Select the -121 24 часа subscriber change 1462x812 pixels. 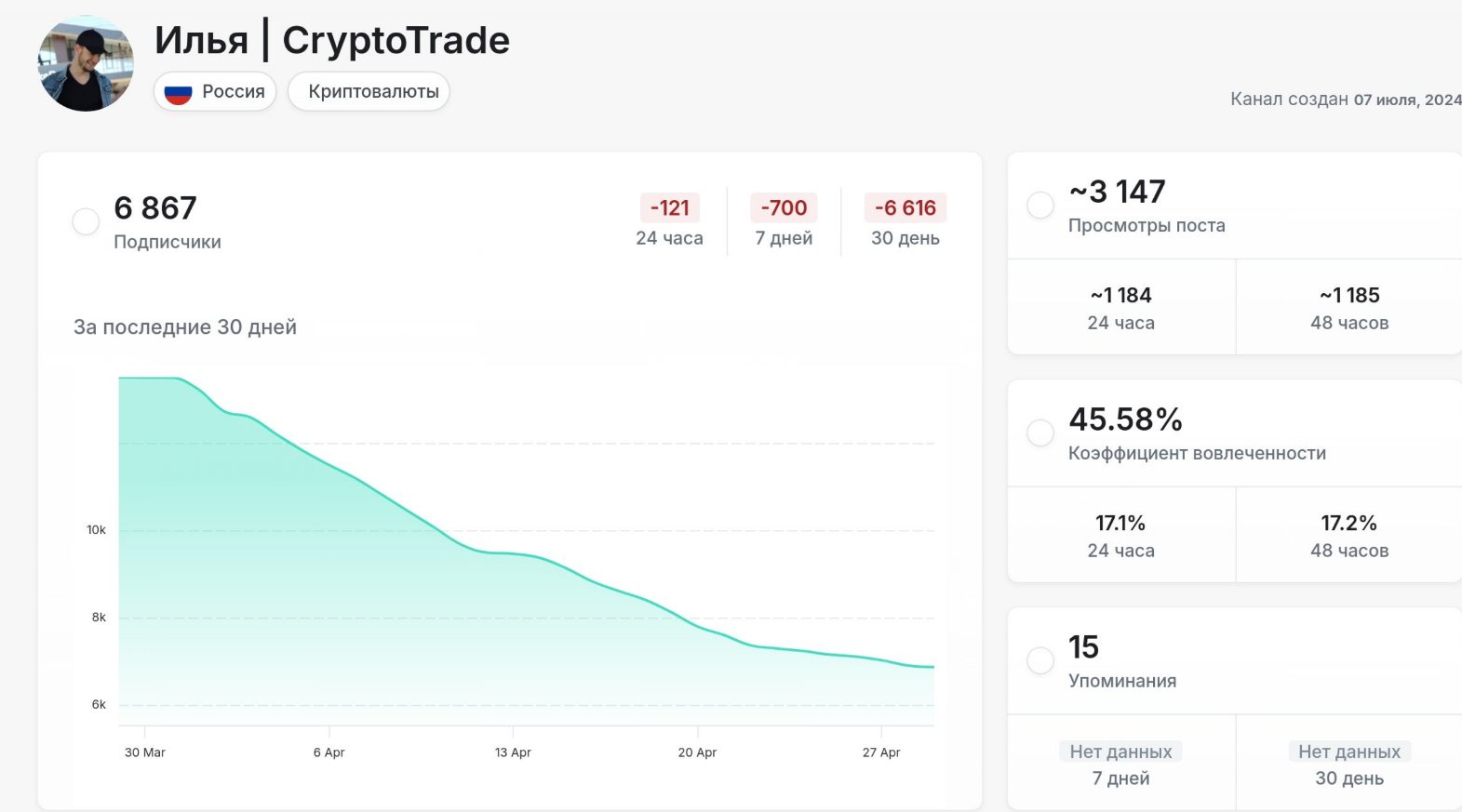(669, 221)
